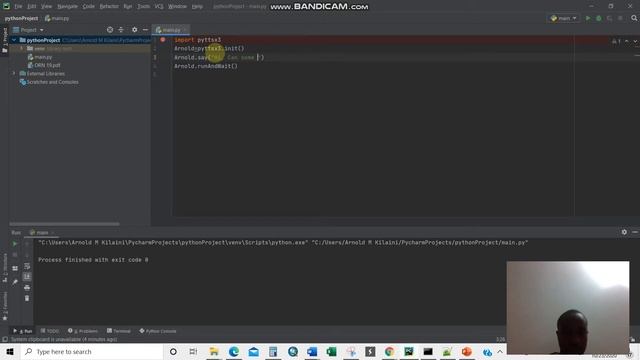This screenshot has height=360, width=640.
Task: Expand External Libraries node
Action: click(14, 73)
